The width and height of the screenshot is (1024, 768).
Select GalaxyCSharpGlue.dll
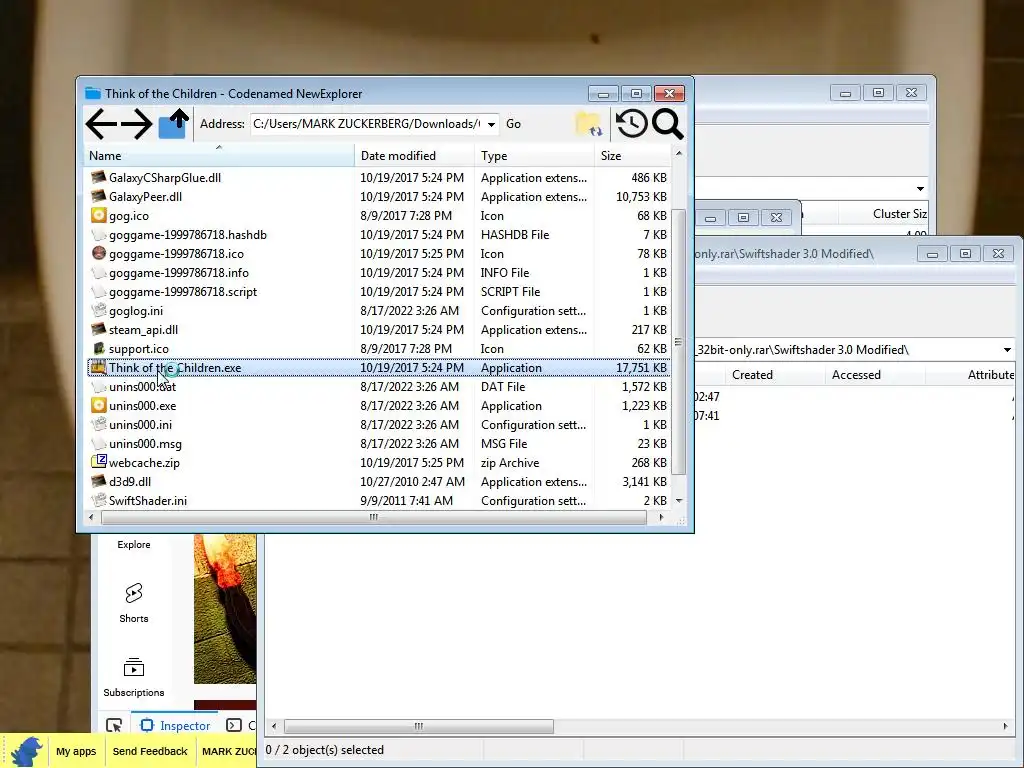pyautogui.click(x=165, y=178)
